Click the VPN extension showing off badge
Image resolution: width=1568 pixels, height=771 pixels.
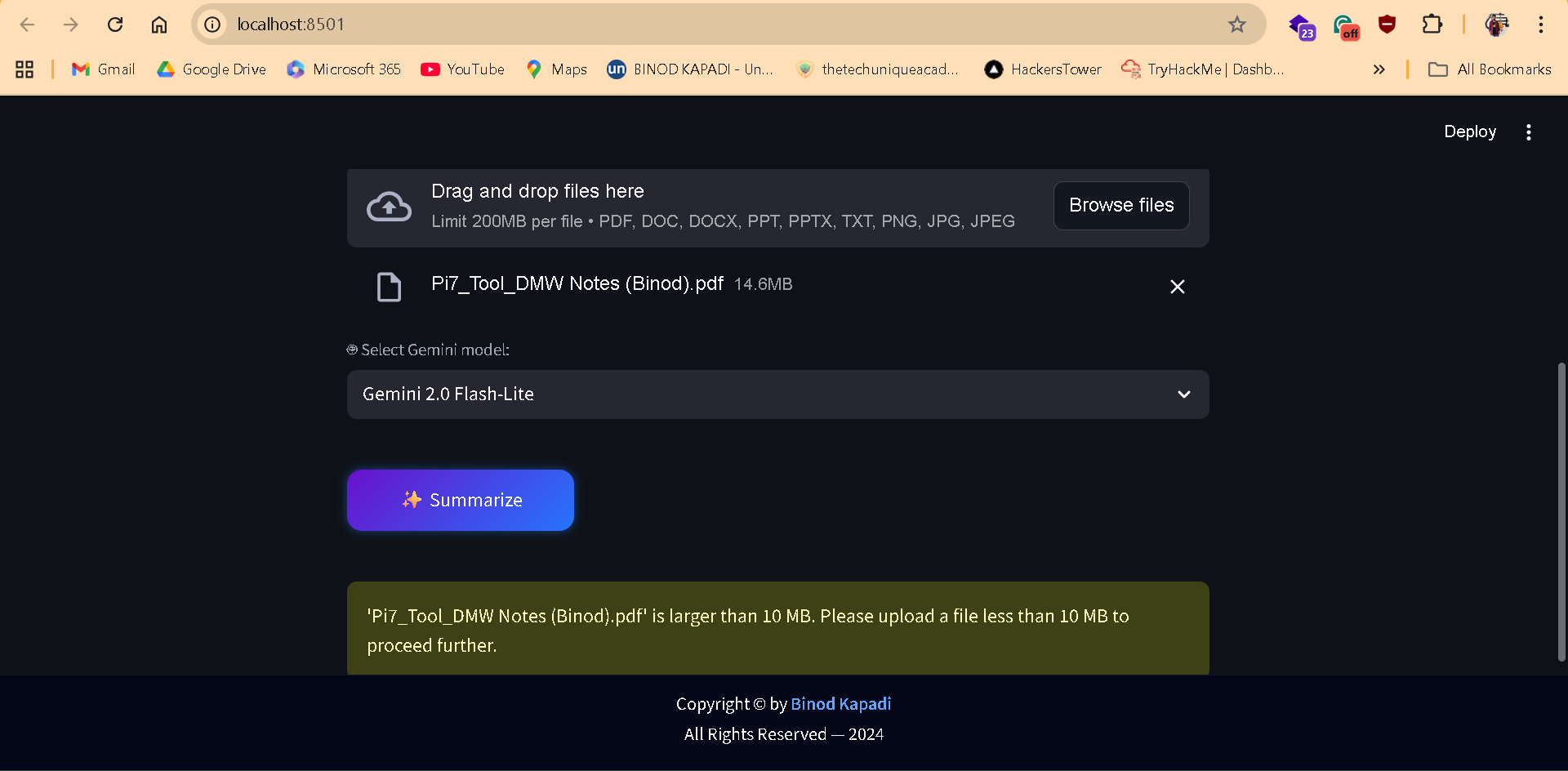point(1345,25)
